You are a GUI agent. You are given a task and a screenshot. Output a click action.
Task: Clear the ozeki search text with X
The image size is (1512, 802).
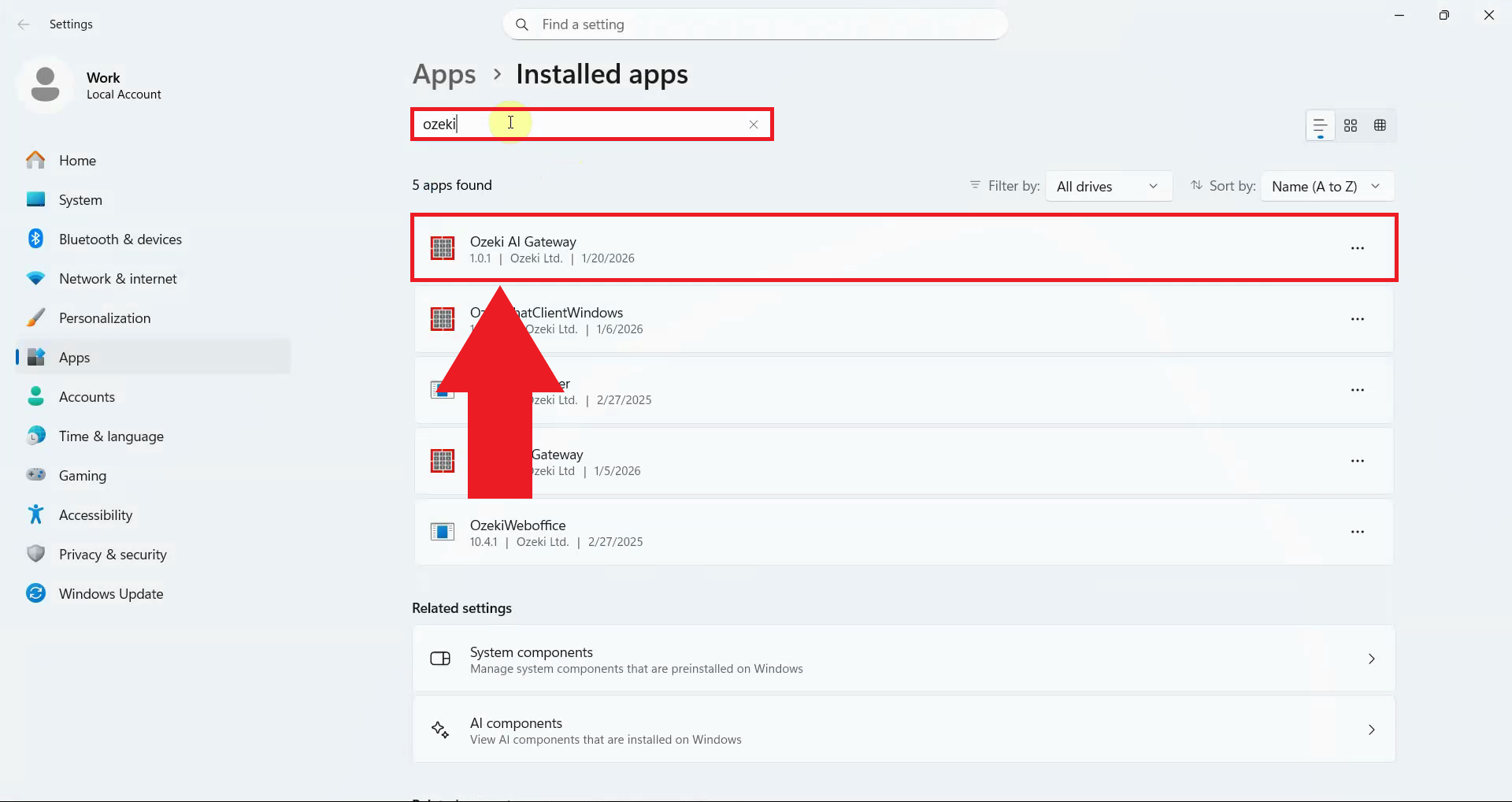click(x=754, y=124)
